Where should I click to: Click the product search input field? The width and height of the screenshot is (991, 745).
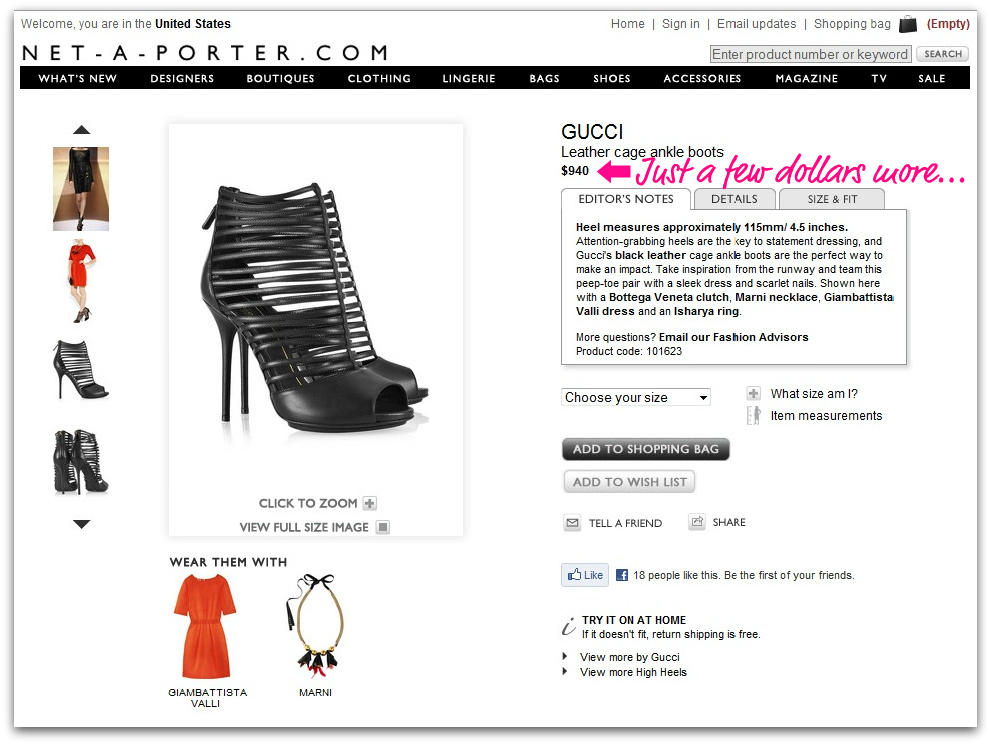click(x=810, y=54)
